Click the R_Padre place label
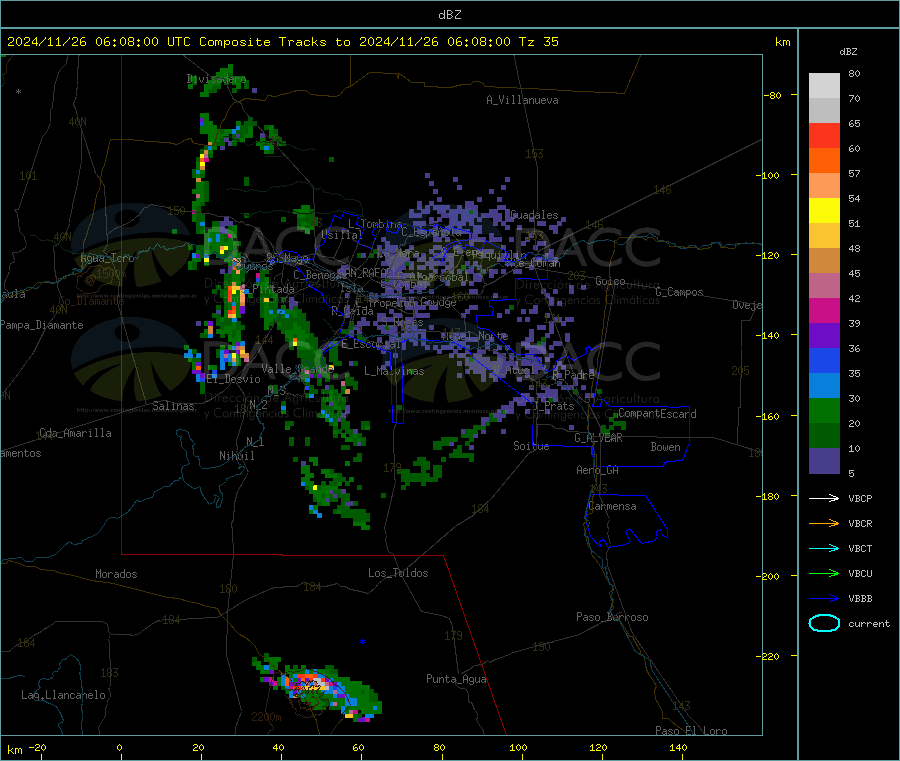 [573, 375]
